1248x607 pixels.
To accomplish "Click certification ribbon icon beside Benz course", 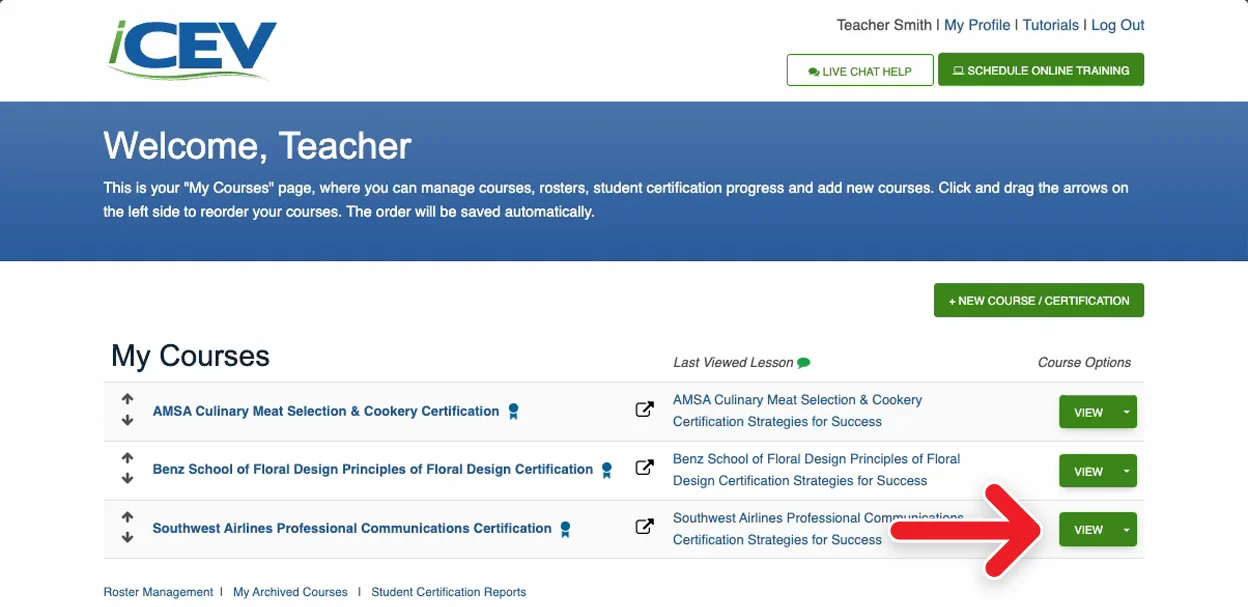I will point(607,470).
